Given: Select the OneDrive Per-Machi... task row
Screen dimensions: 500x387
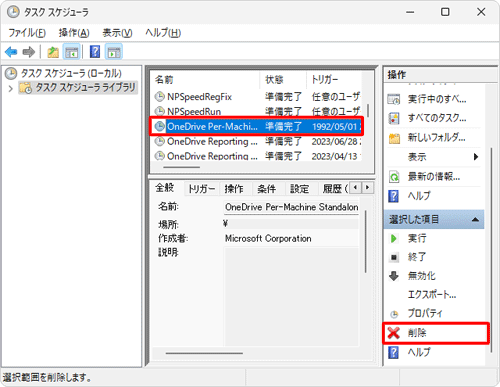Looking at the screenshot, I should (257, 126).
